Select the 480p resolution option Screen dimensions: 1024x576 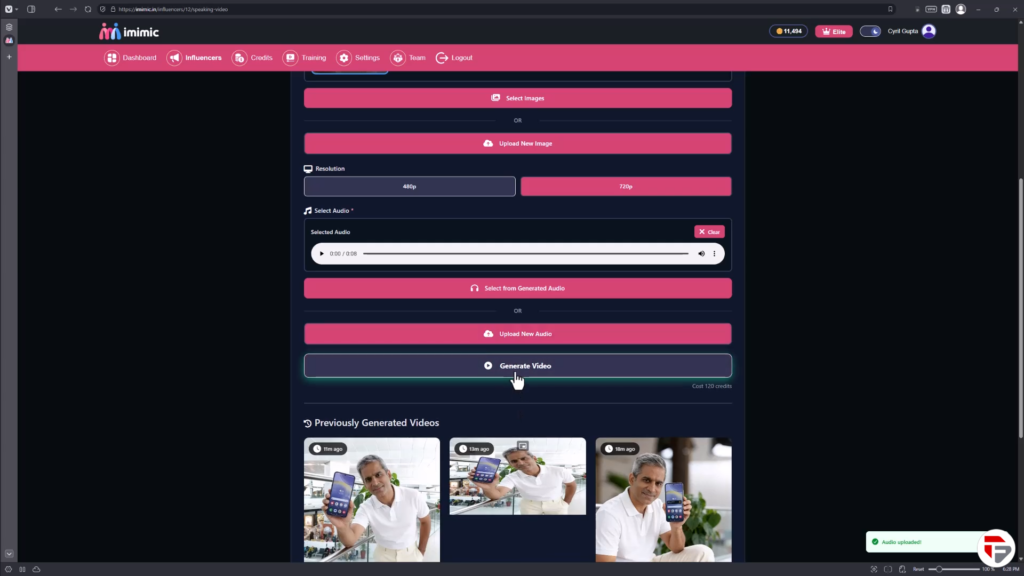click(x=410, y=187)
